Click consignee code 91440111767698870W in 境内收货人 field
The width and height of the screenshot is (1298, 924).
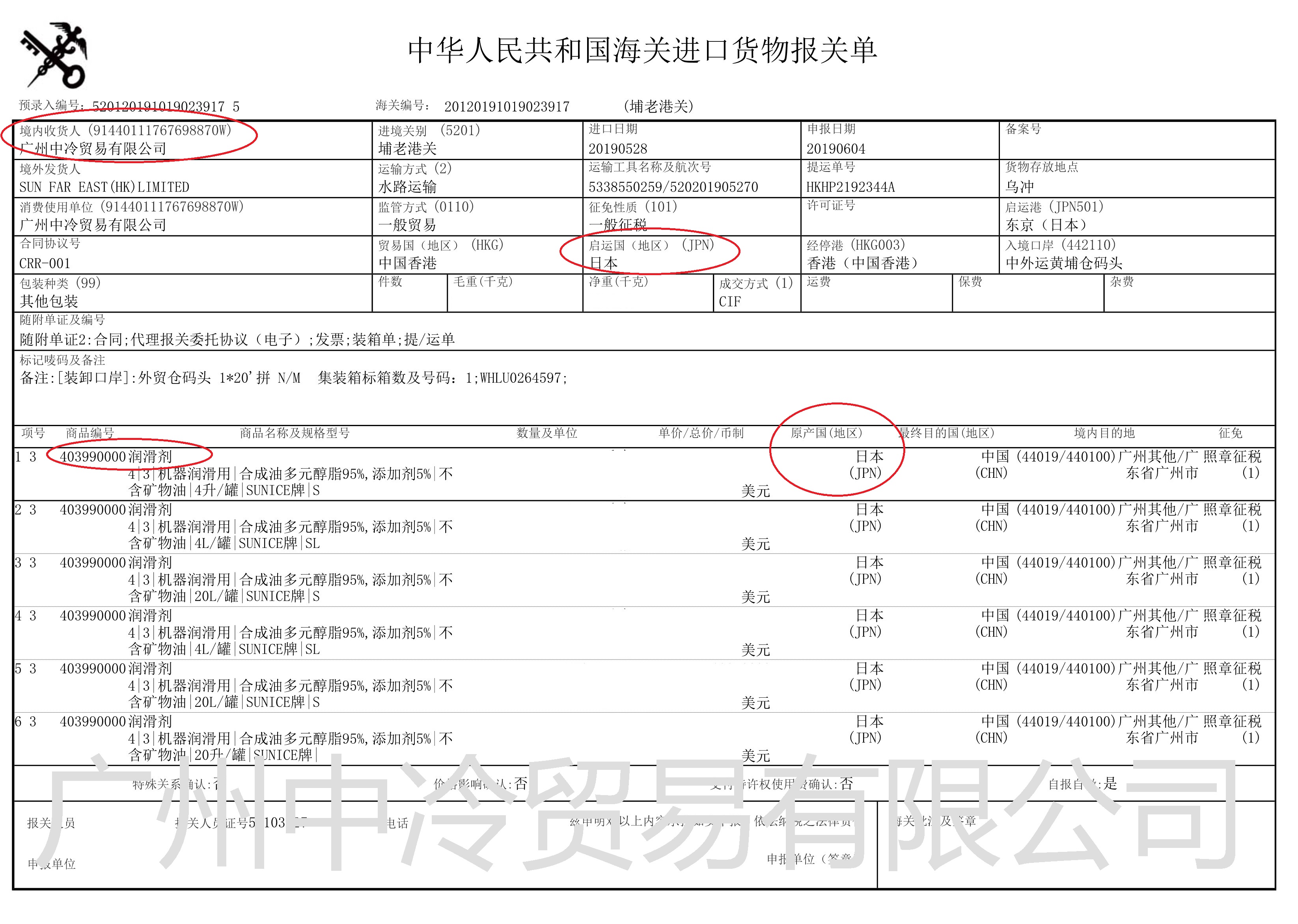coord(159,130)
